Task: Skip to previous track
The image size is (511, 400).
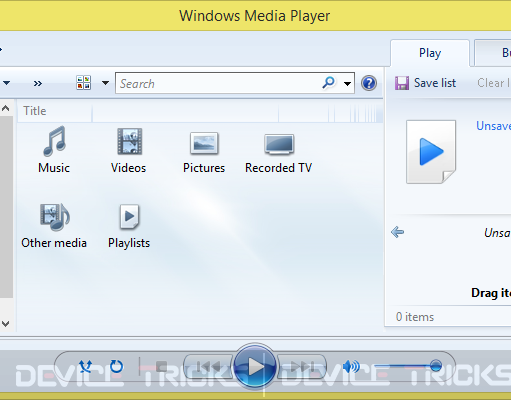Action: click(208, 367)
